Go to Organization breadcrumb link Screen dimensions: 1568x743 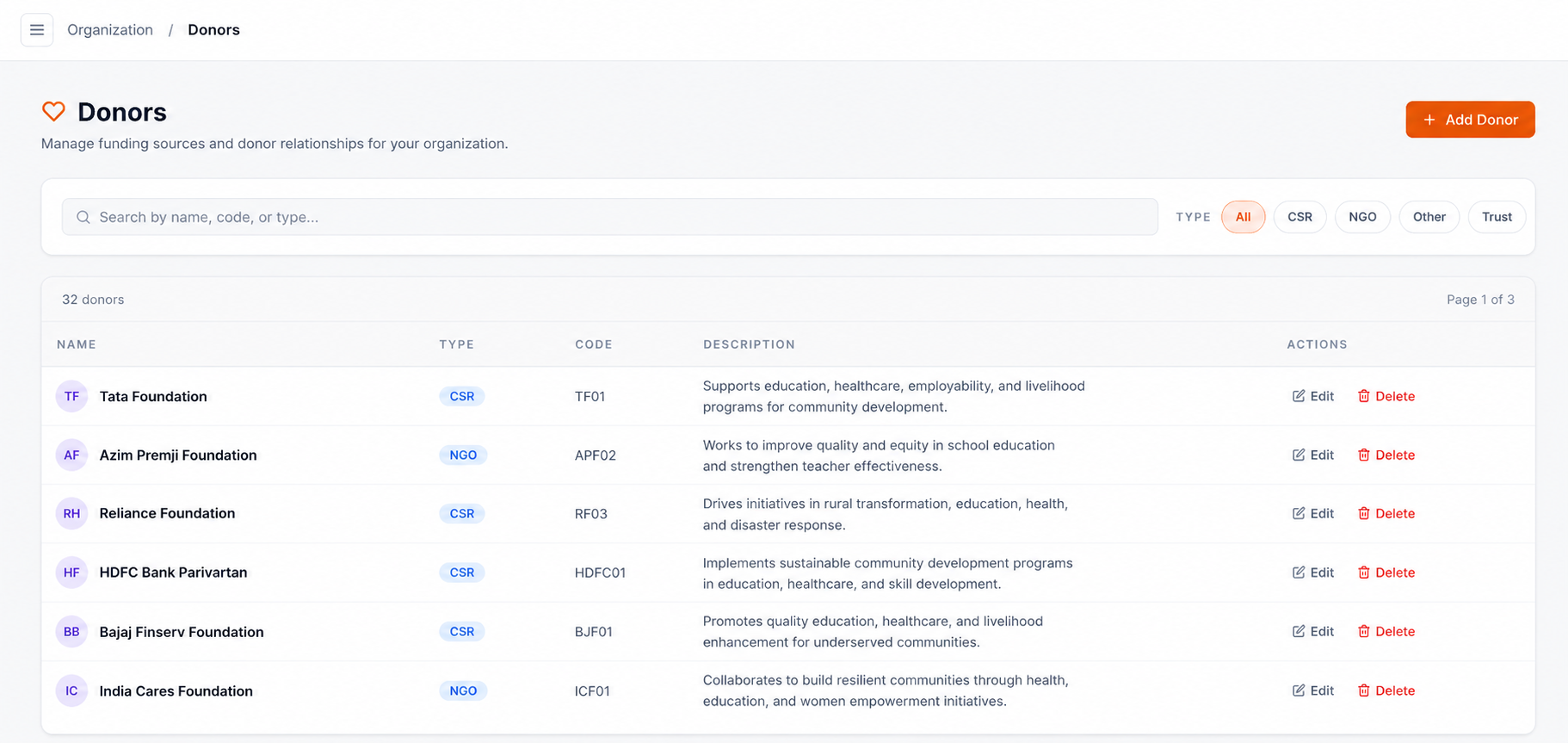[x=110, y=30]
